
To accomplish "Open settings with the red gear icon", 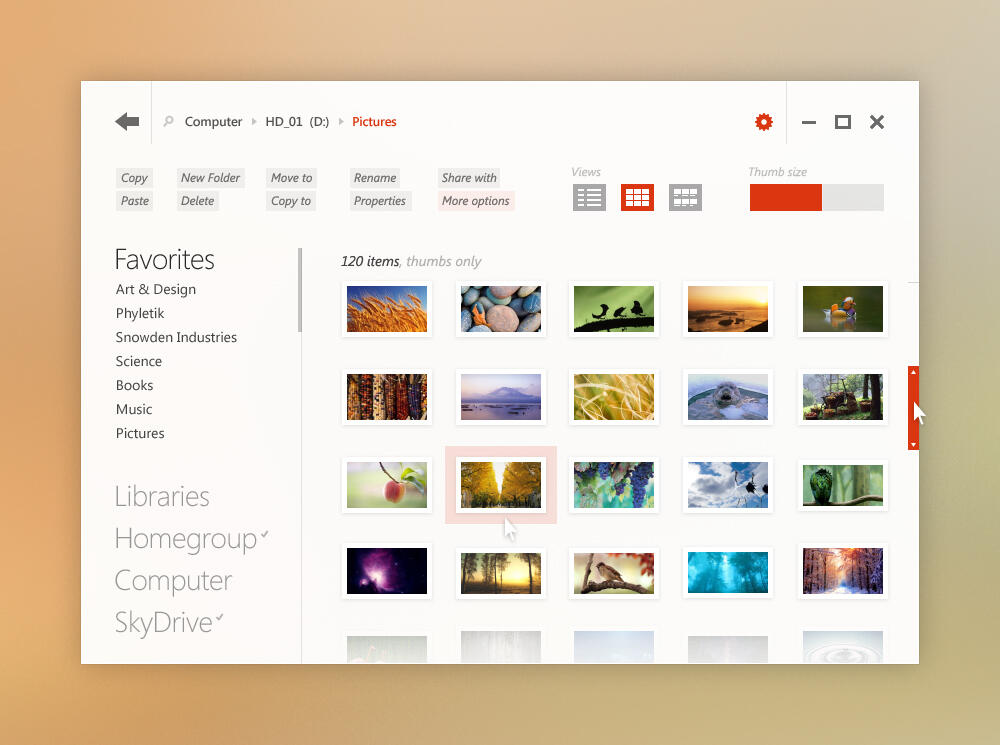I will (x=764, y=122).
